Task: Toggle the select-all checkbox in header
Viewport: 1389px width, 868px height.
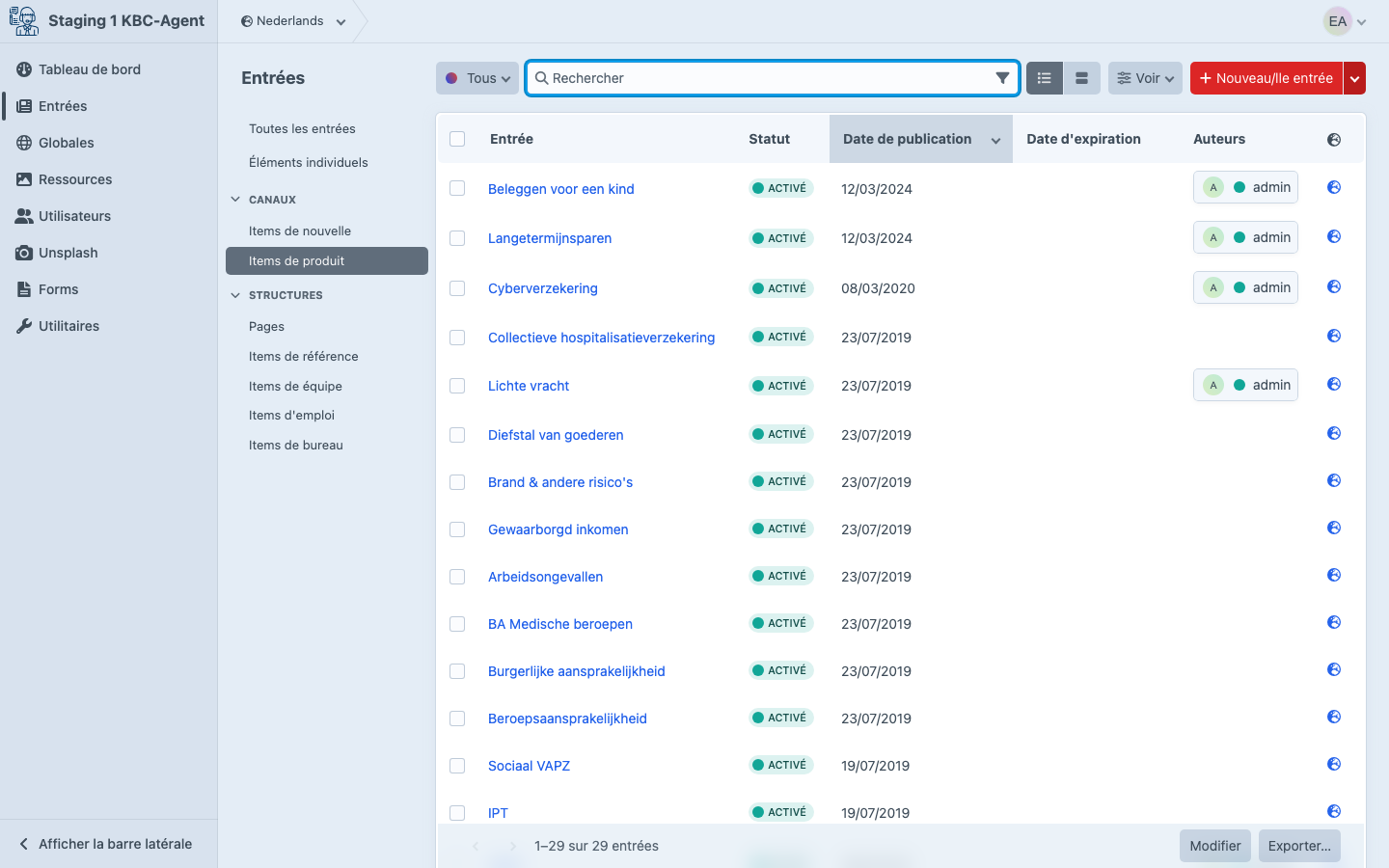Action: click(457, 139)
